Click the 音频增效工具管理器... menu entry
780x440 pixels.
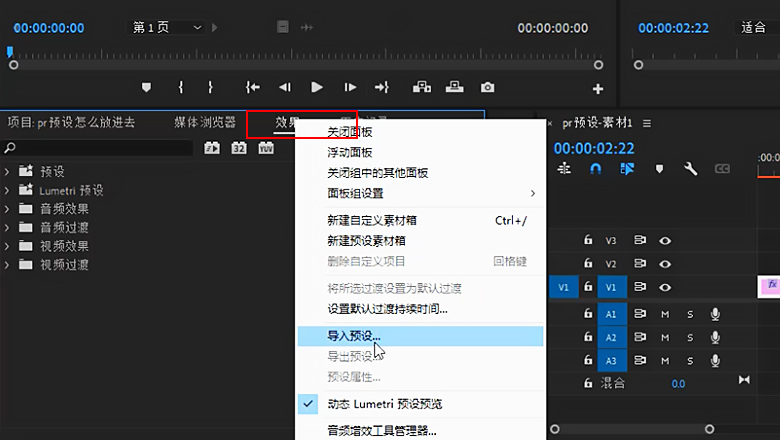coord(382,431)
